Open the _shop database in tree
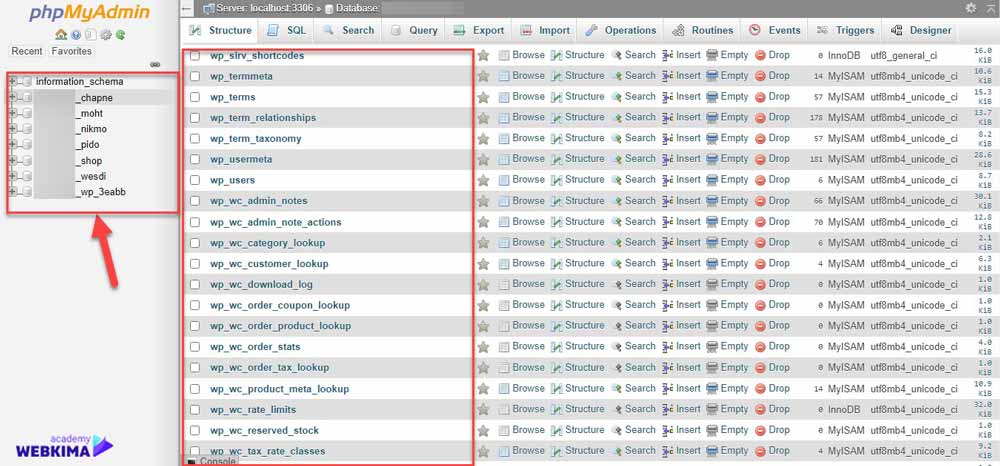This screenshot has width=1000, height=466. click(91, 161)
